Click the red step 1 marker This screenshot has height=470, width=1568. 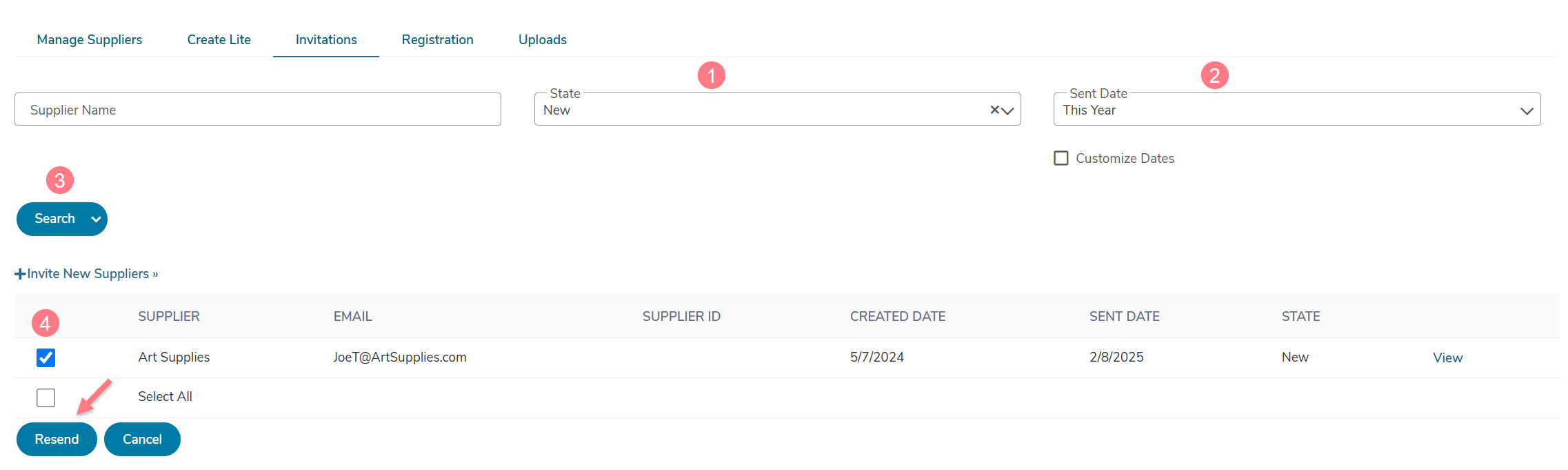(711, 75)
